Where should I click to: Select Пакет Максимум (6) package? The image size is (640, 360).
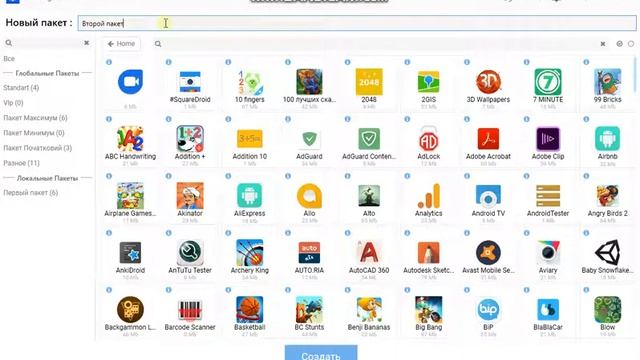point(35,118)
